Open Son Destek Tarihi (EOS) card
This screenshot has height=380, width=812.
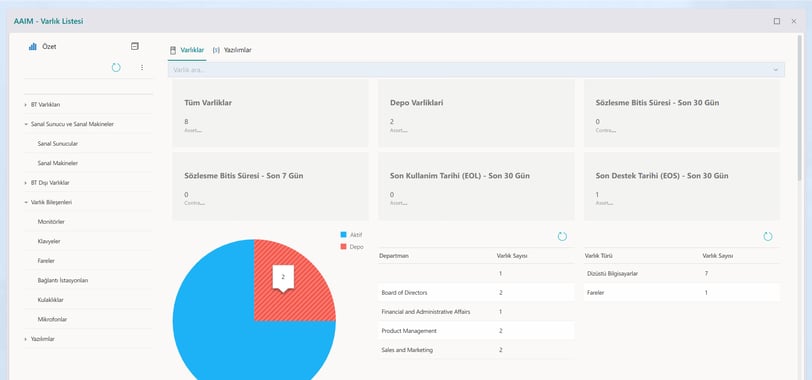tap(682, 186)
